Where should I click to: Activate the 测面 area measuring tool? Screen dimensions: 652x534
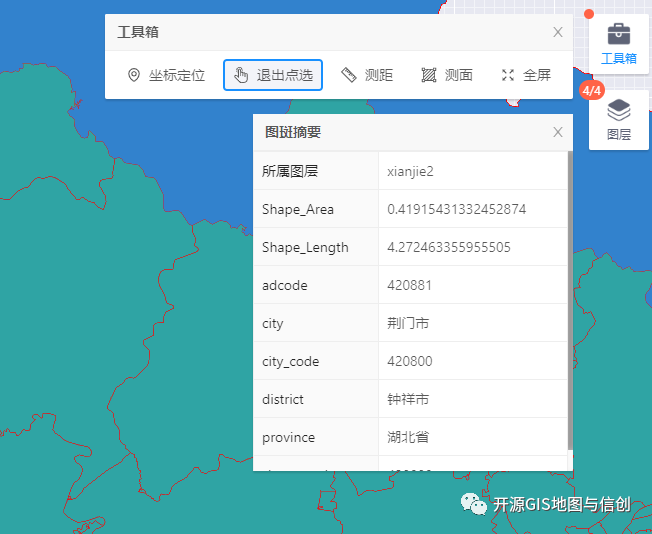pos(447,75)
